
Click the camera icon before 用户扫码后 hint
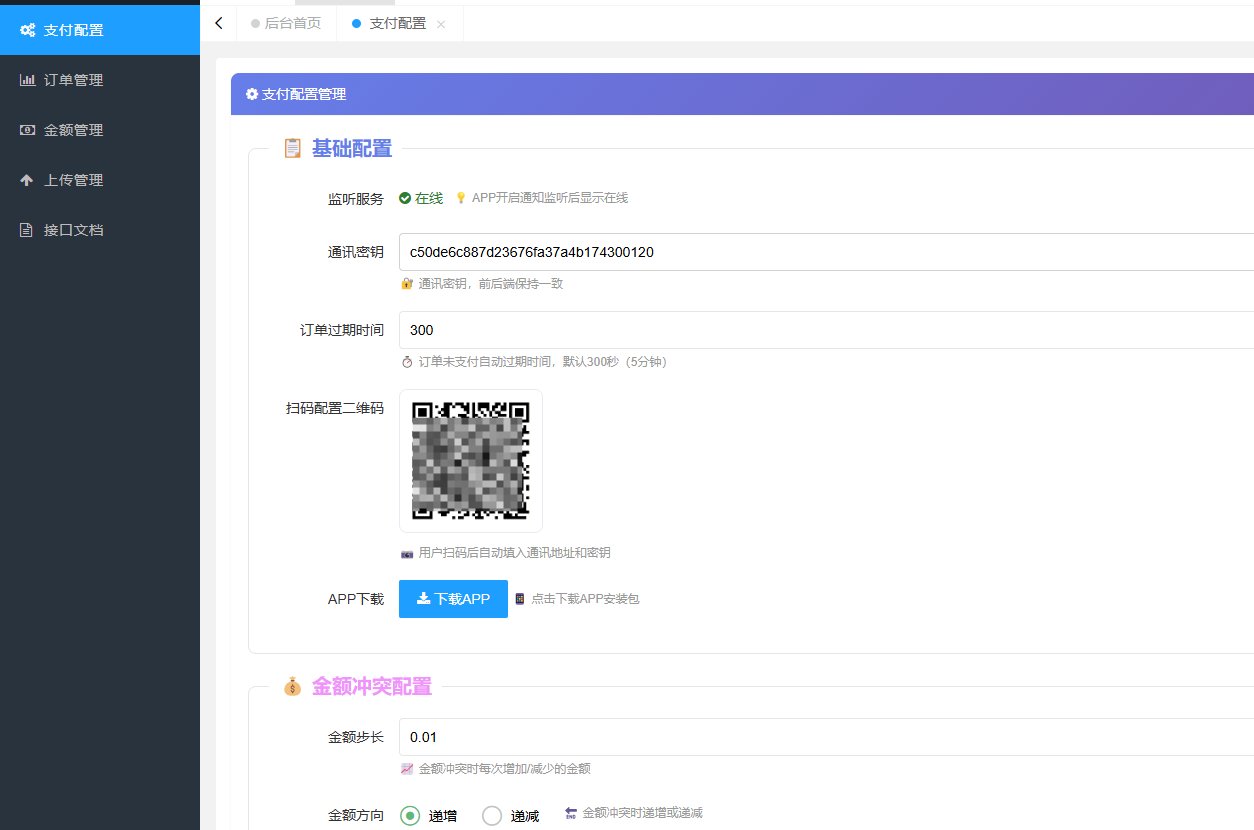point(407,553)
